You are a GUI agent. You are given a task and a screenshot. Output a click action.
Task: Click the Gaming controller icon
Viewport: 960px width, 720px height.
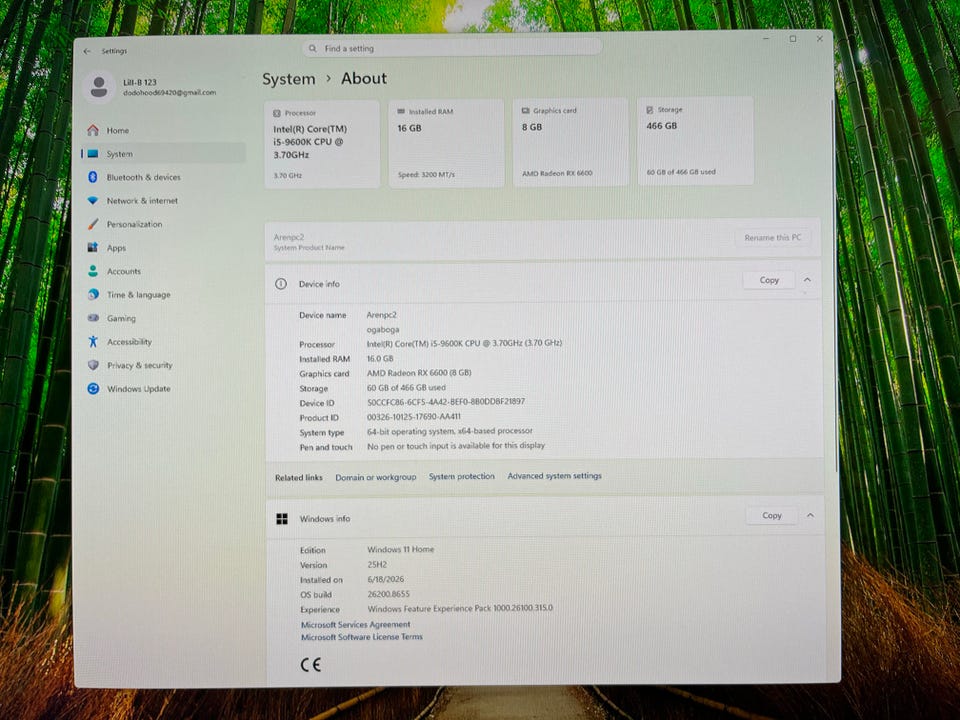[x=93, y=318]
